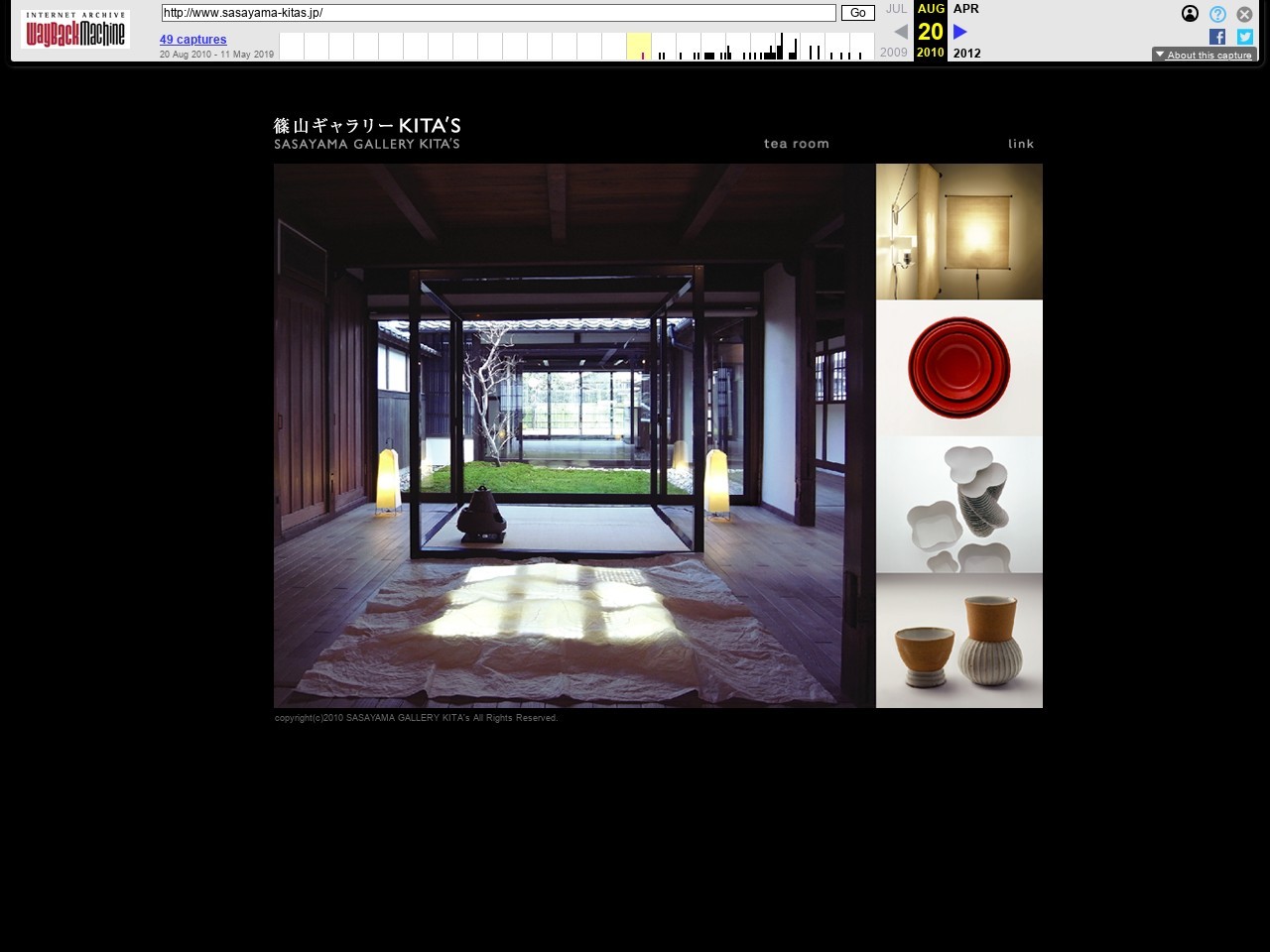Click the grayed previous capture arrow
Screen dimensions: 1270x952
tap(900, 32)
